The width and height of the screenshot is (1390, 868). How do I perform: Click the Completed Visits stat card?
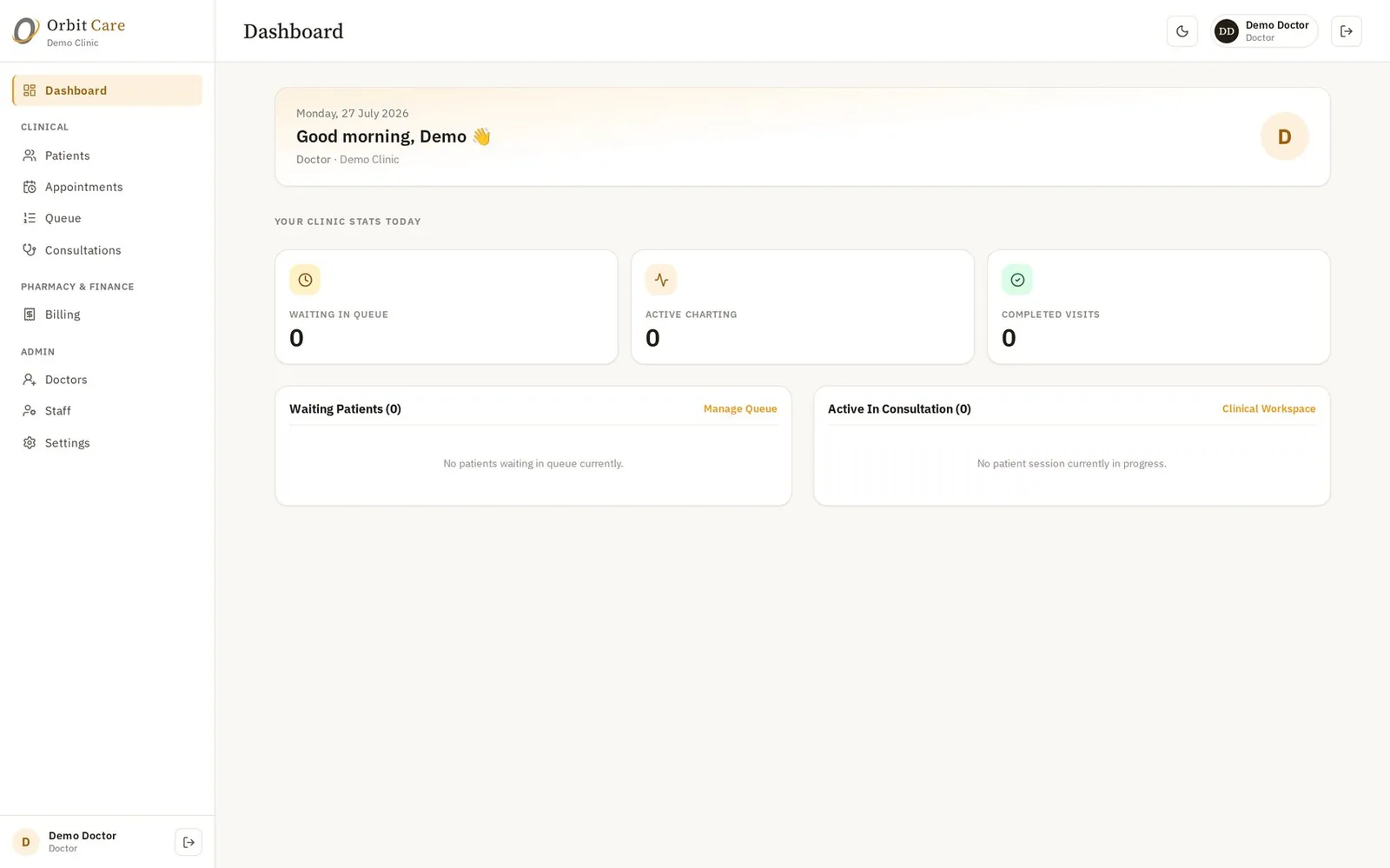(x=1159, y=307)
